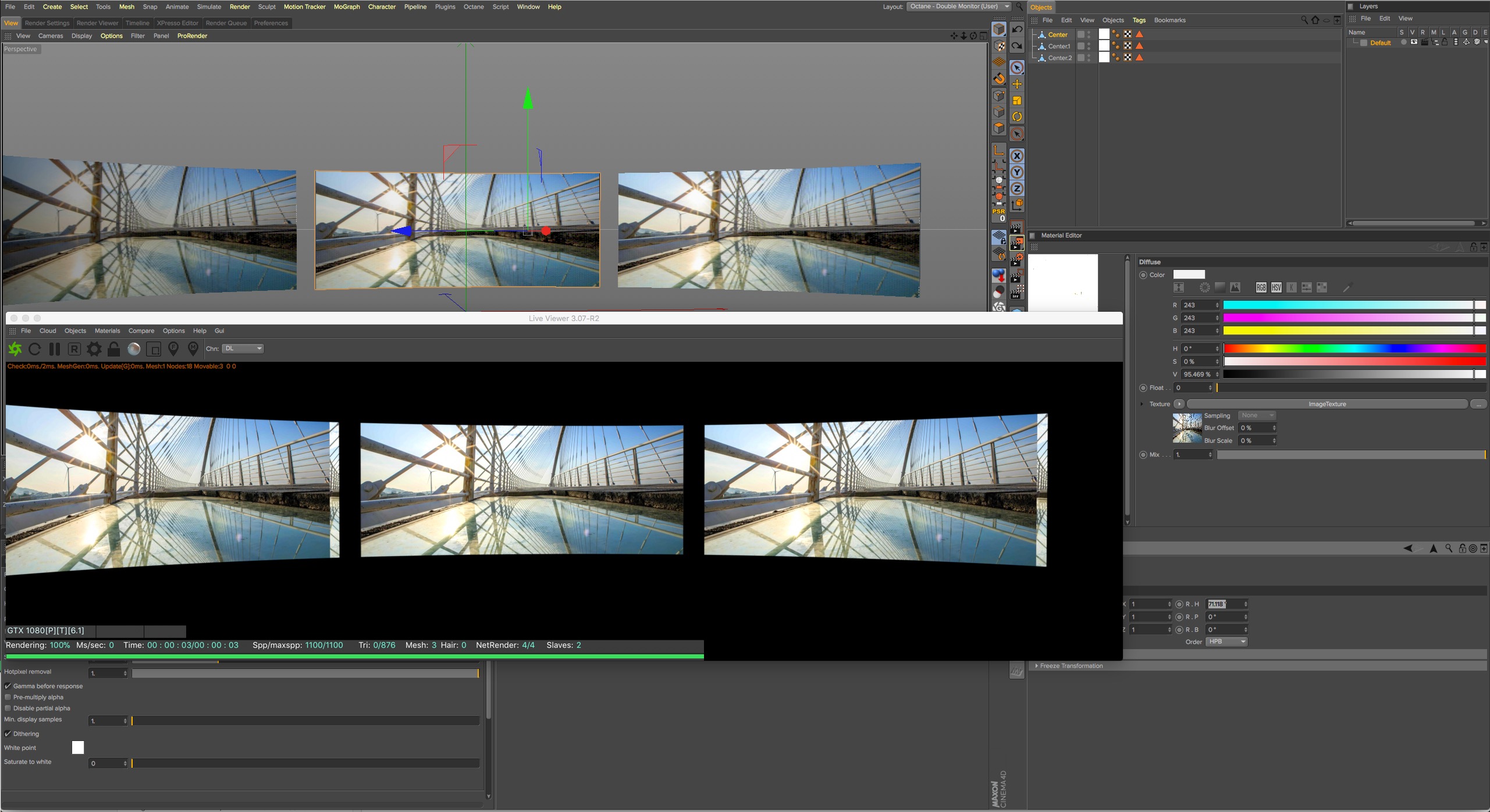Image resolution: width=1490 pixels, height=812 pixels.
Task: Open Octane settings gear icon
Action: pos(94,349)
